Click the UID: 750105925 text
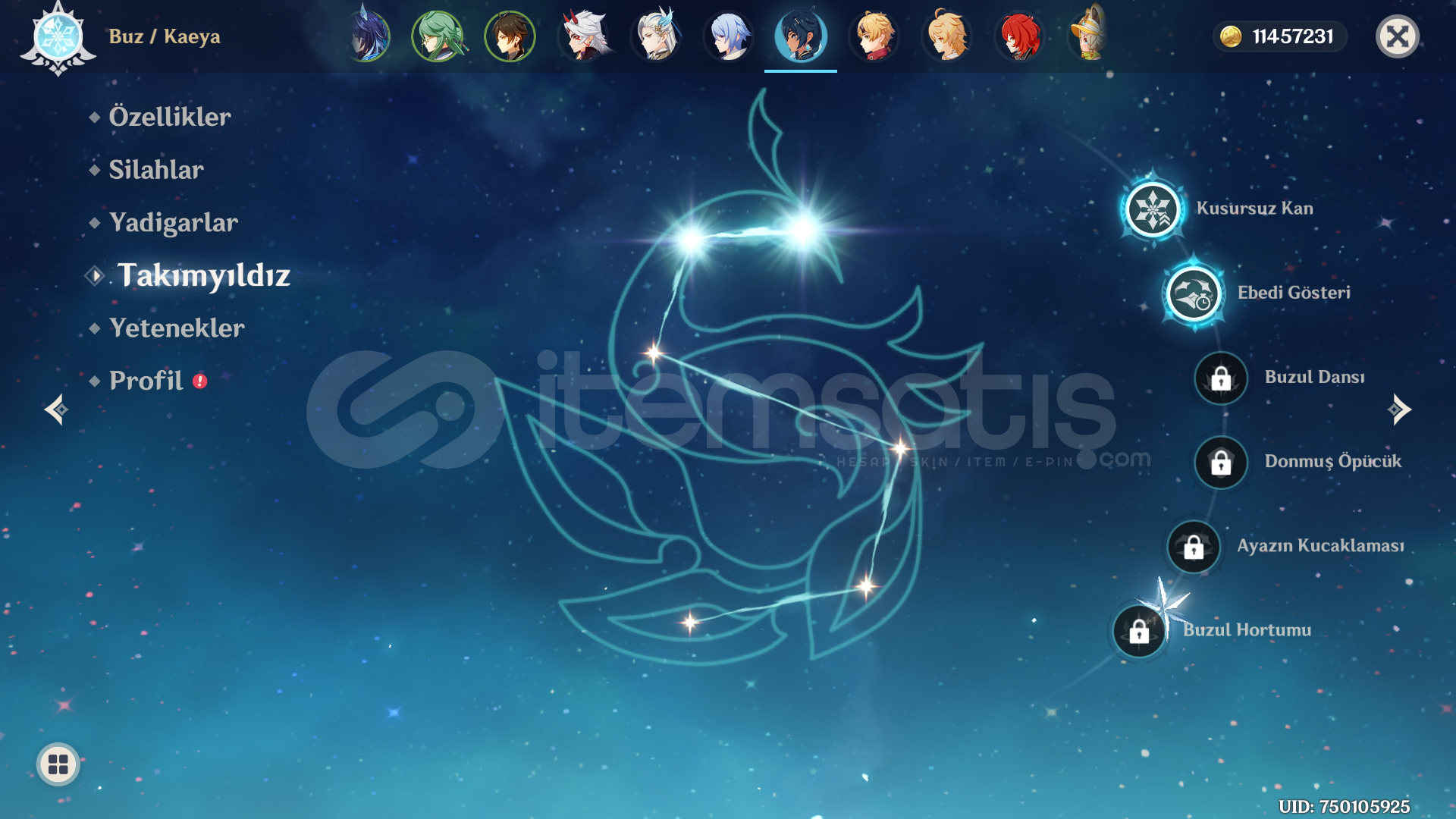Screen dimensions: 1456x819 (1344, 806)
